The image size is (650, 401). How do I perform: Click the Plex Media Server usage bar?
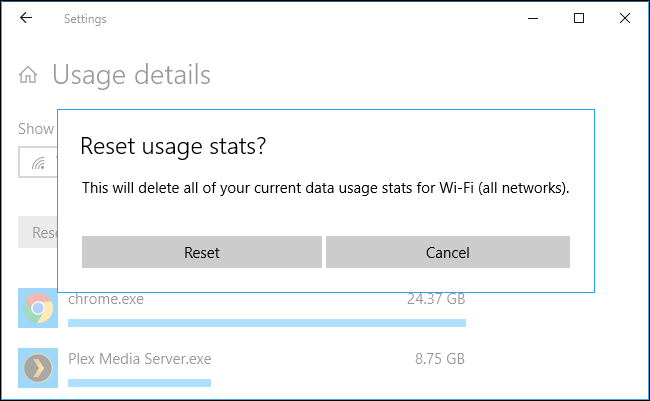pyautogui.click(x=140, y=383)
